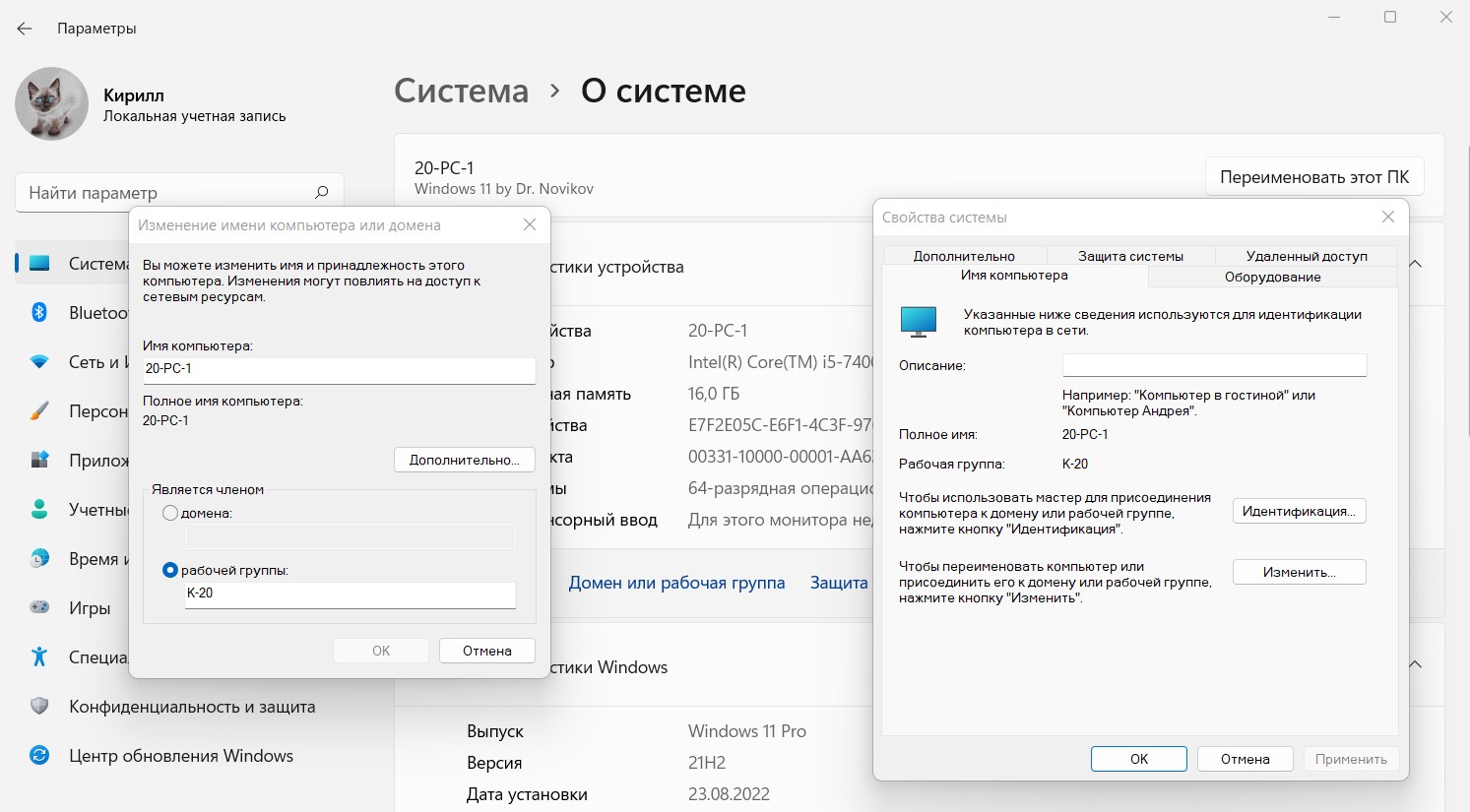Open Кирилл user avatar picture

52,104
